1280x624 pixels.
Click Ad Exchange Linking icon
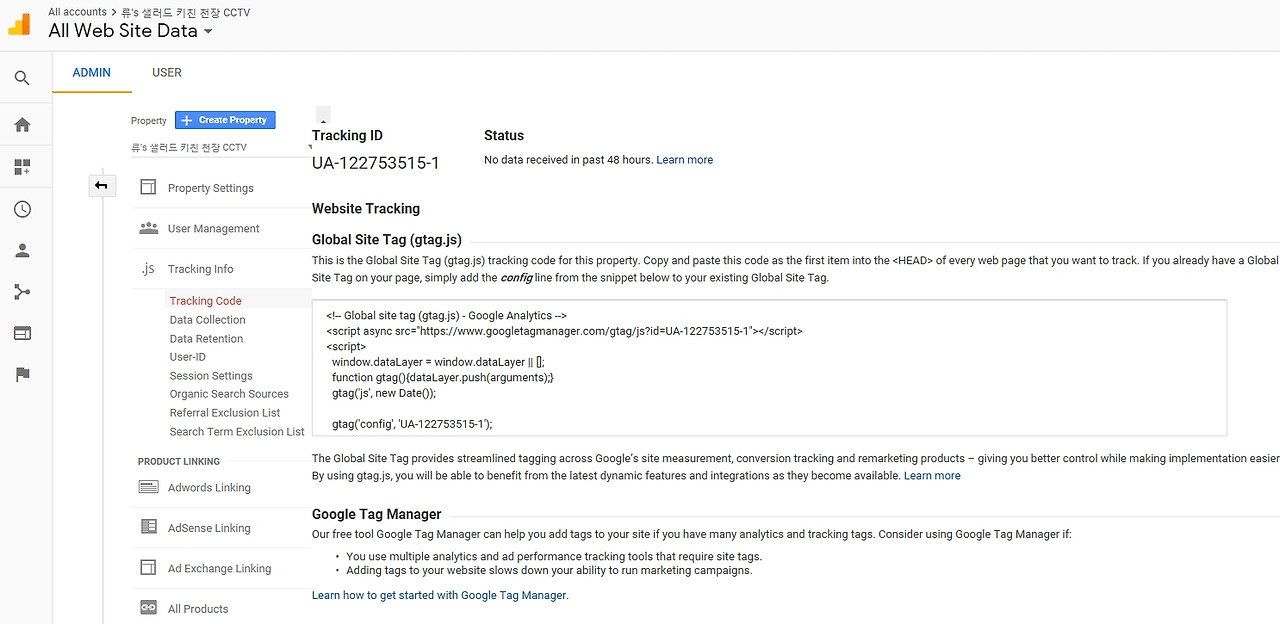[148, 568]
